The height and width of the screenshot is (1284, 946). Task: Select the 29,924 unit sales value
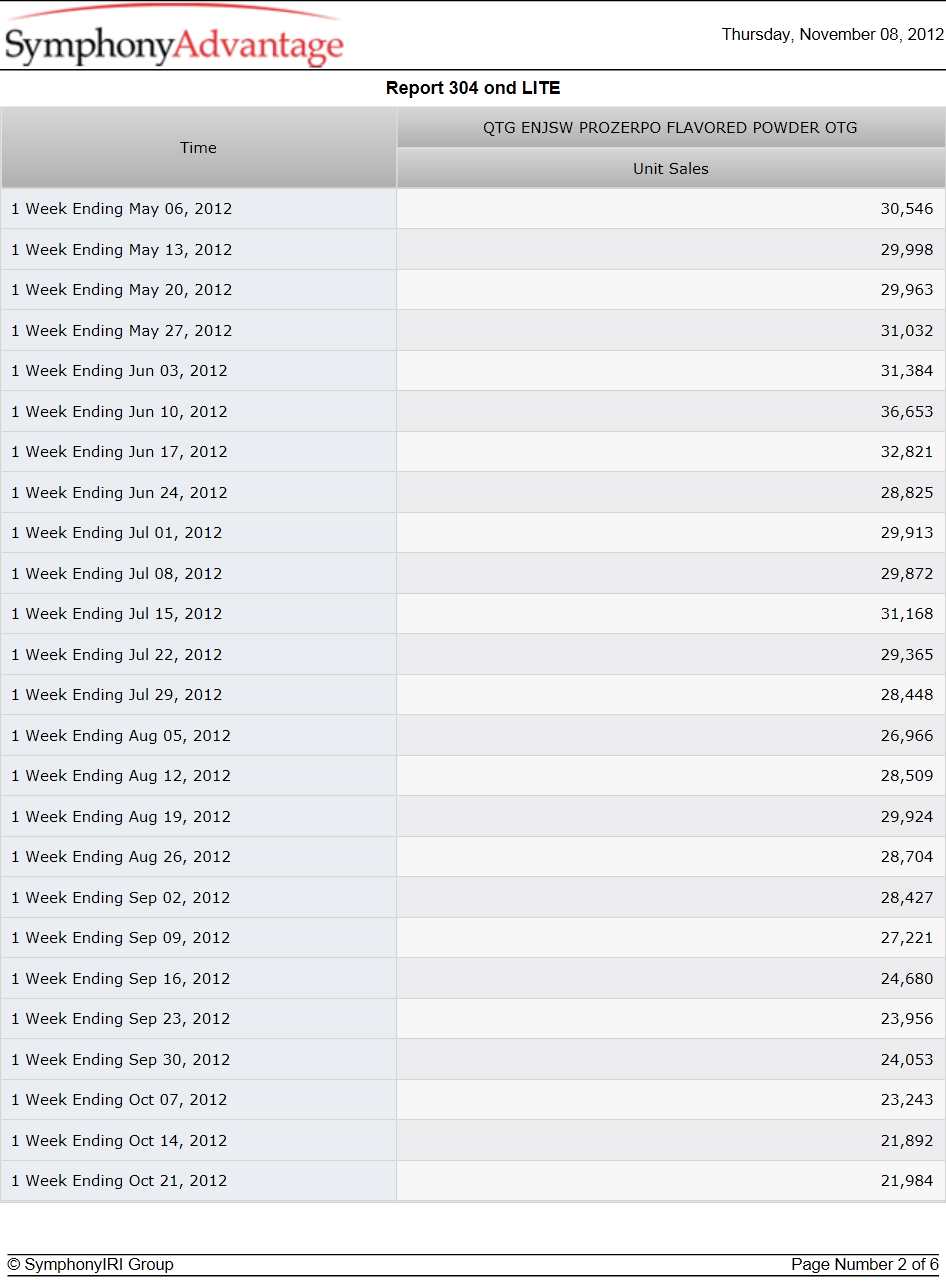pos(907,817)
